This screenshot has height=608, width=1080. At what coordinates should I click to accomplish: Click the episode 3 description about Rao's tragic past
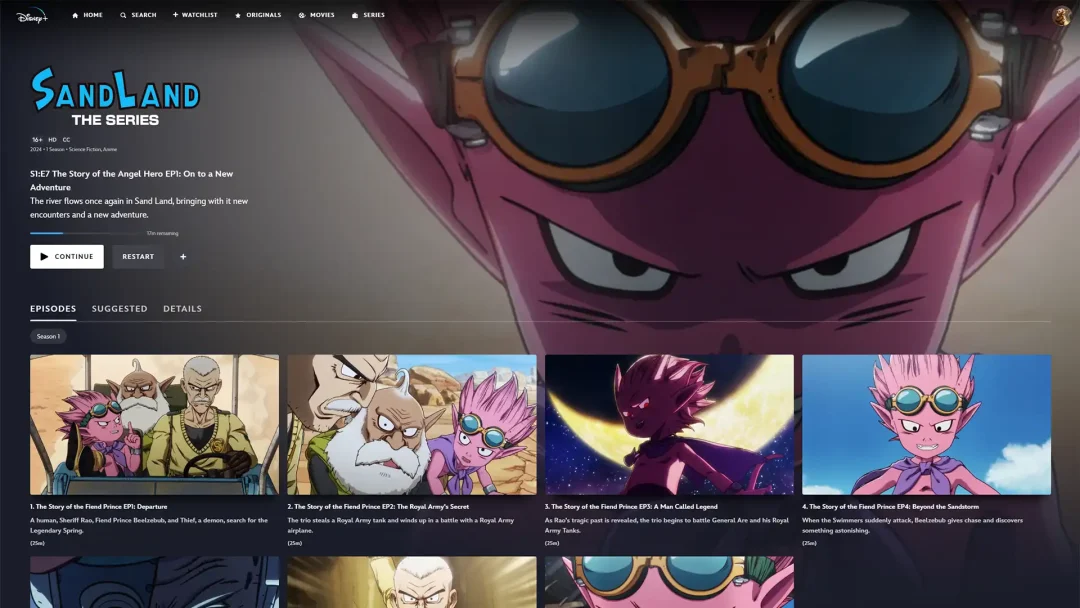pyautogui.click(x=667, y=525)
